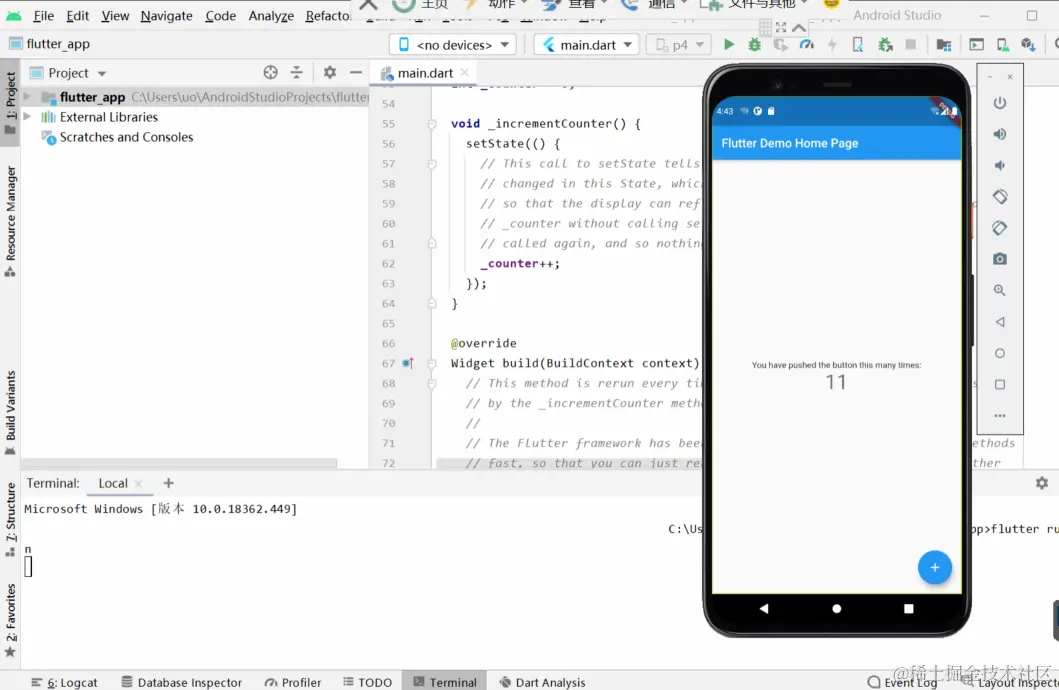Tap the phone's recents square button
The image size is (1059, 690).
tap(908, 608)
